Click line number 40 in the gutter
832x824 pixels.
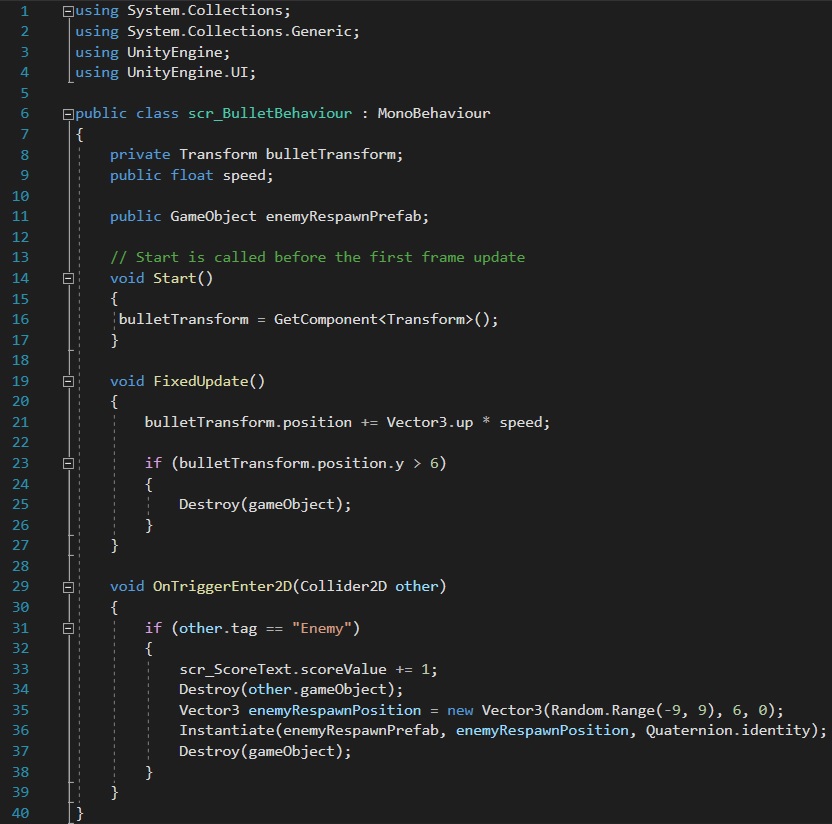20,812
